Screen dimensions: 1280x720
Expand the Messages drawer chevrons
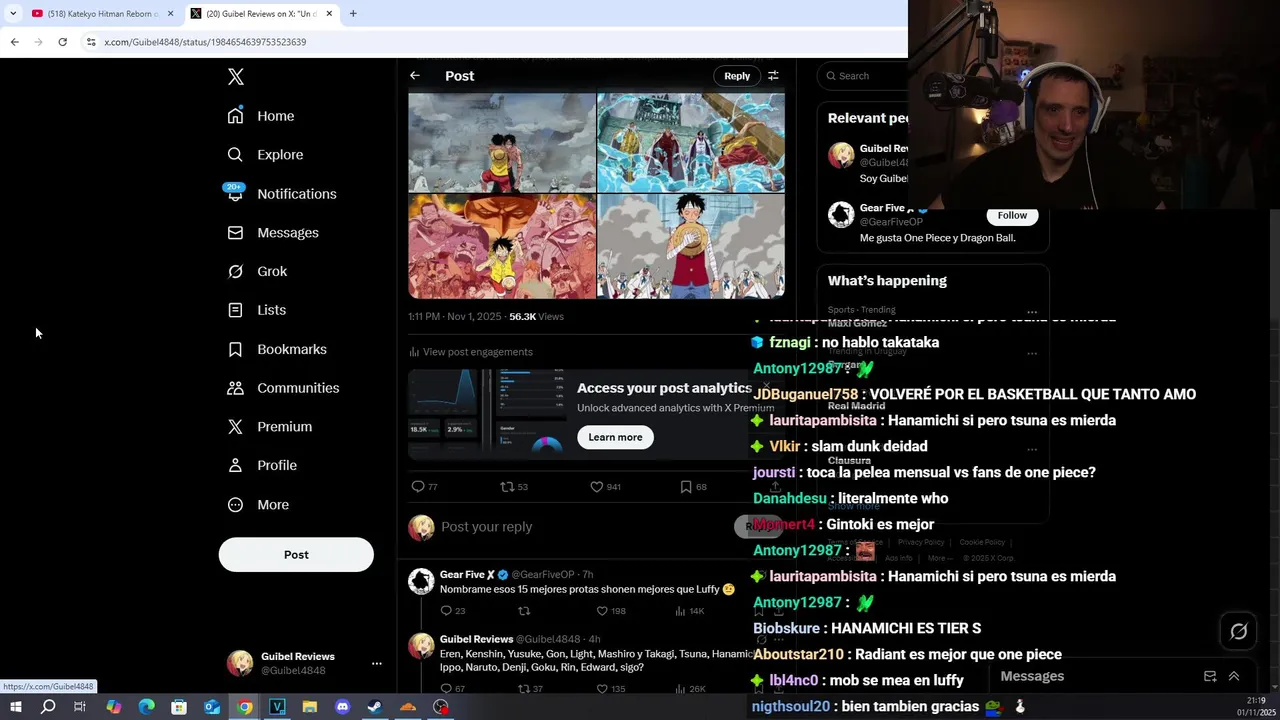click(1234, 677)
